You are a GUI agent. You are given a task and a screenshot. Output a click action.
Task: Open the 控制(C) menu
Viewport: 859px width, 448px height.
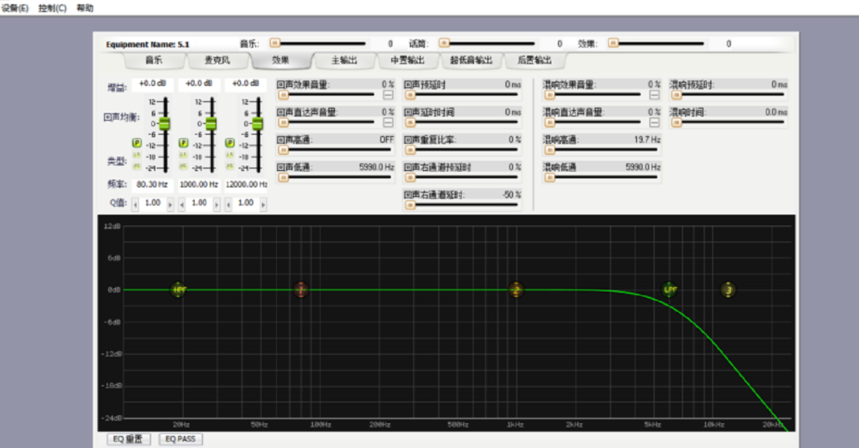(x=53, y=8)
